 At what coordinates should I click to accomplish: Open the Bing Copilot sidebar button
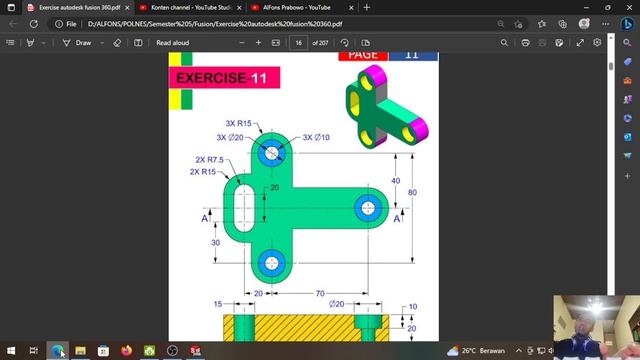[627, 24]
